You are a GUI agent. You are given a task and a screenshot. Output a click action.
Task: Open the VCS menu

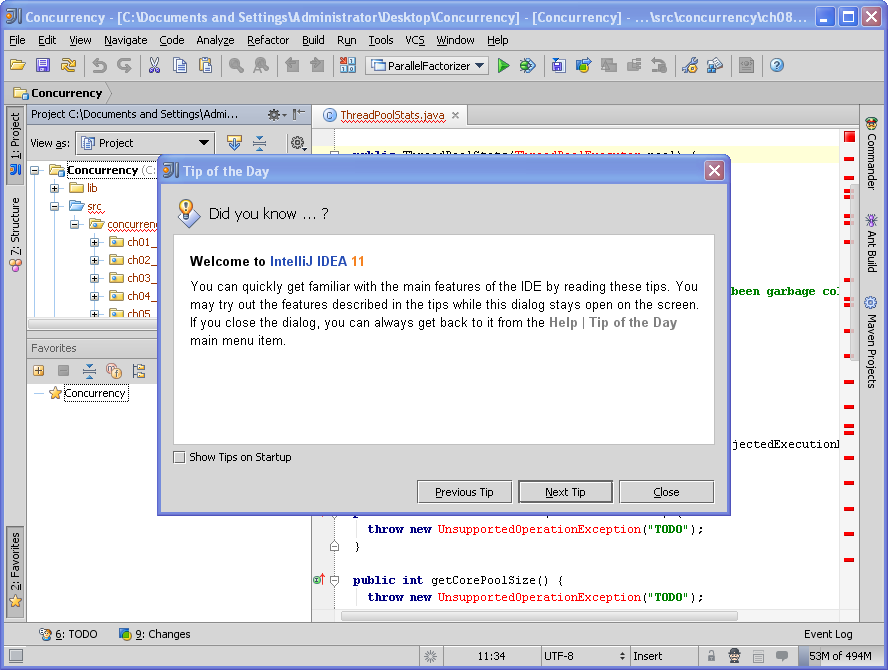click(415, 40)
